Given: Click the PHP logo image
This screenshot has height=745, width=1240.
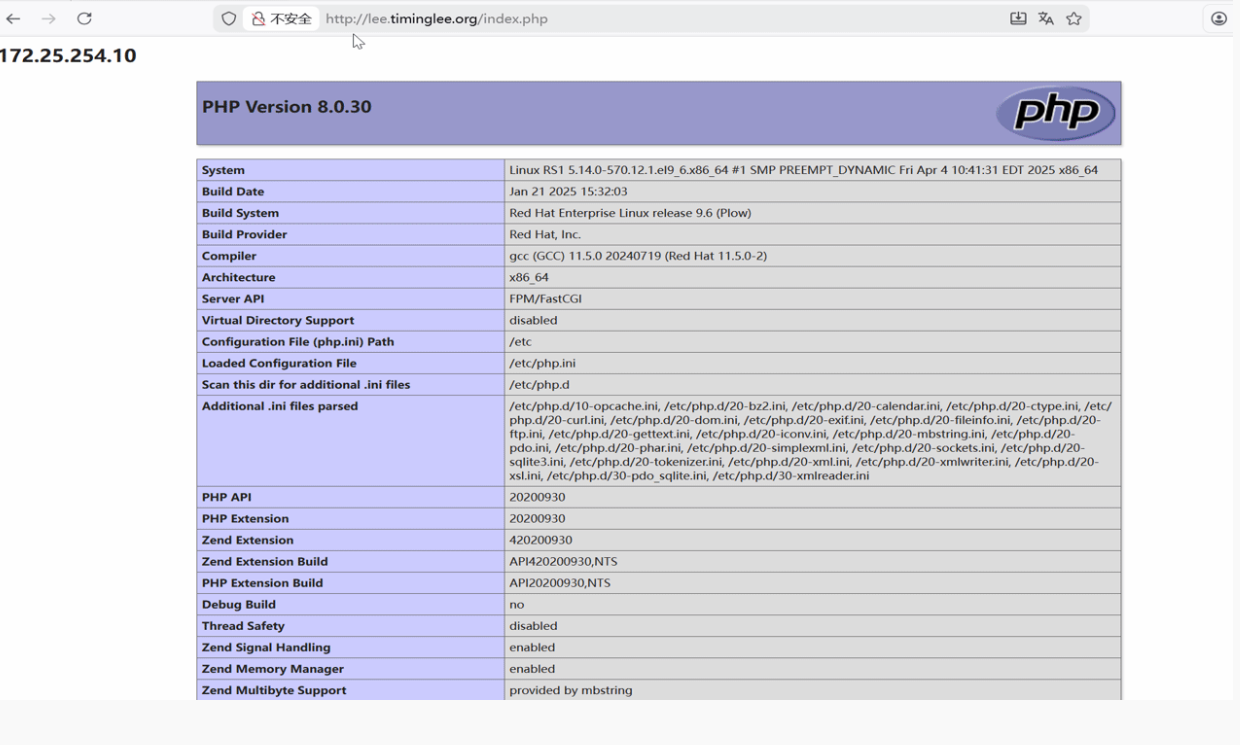Looking at the screenshot, I should [1055, 113].
